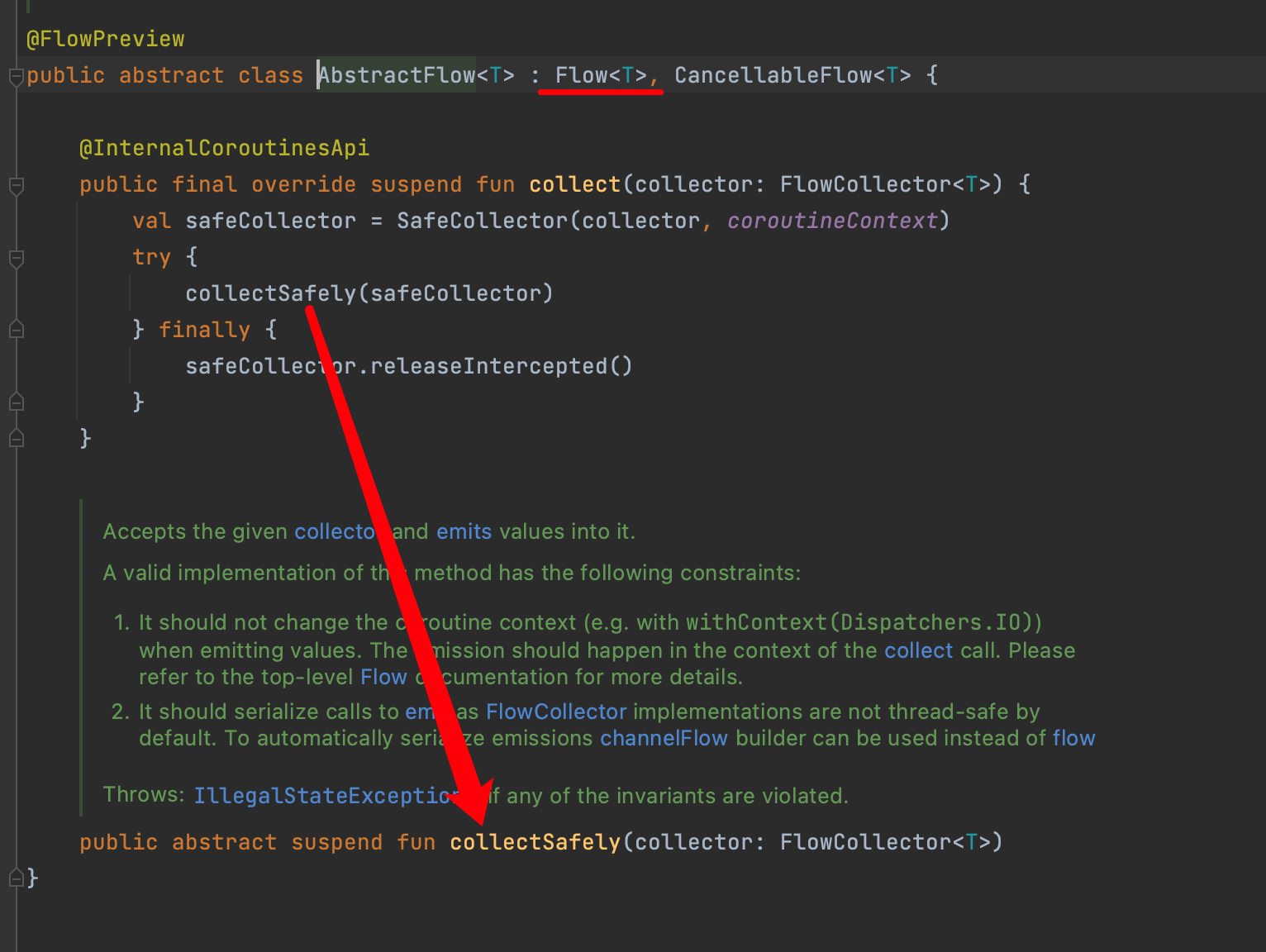The height and width of the screenshot is (952, 1266).
Task: Click the SafeCollector constructor call
Action: 482,221
